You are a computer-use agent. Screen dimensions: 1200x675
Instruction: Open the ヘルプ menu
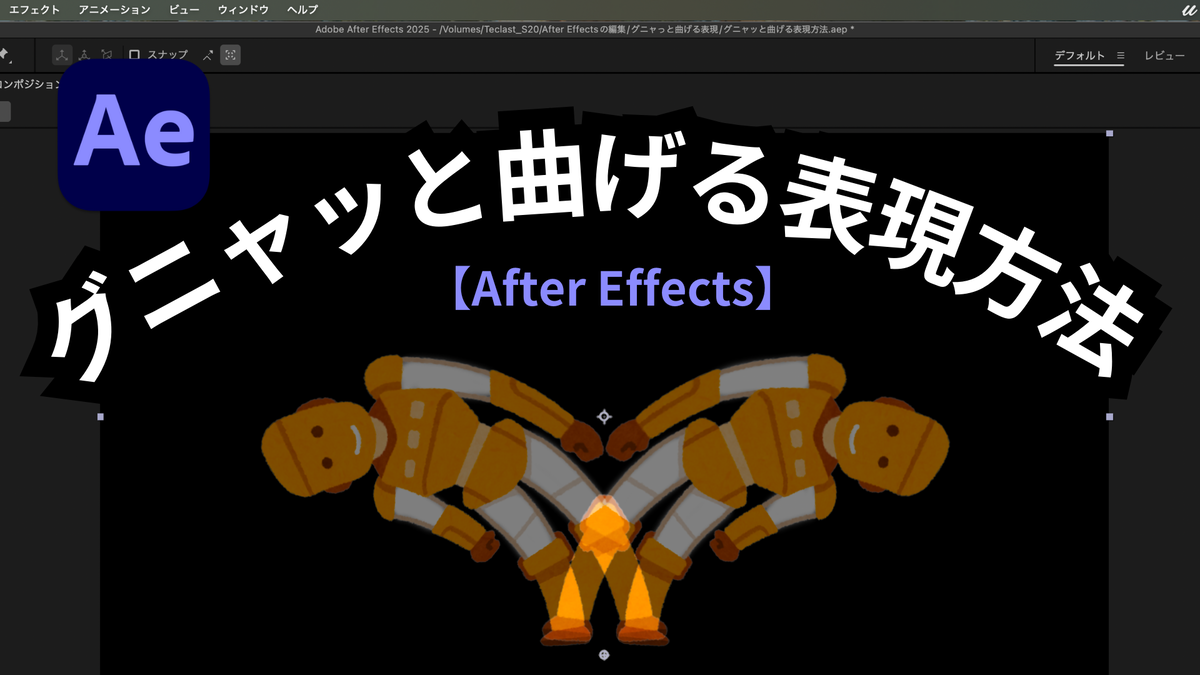click(x=302, y=9)
